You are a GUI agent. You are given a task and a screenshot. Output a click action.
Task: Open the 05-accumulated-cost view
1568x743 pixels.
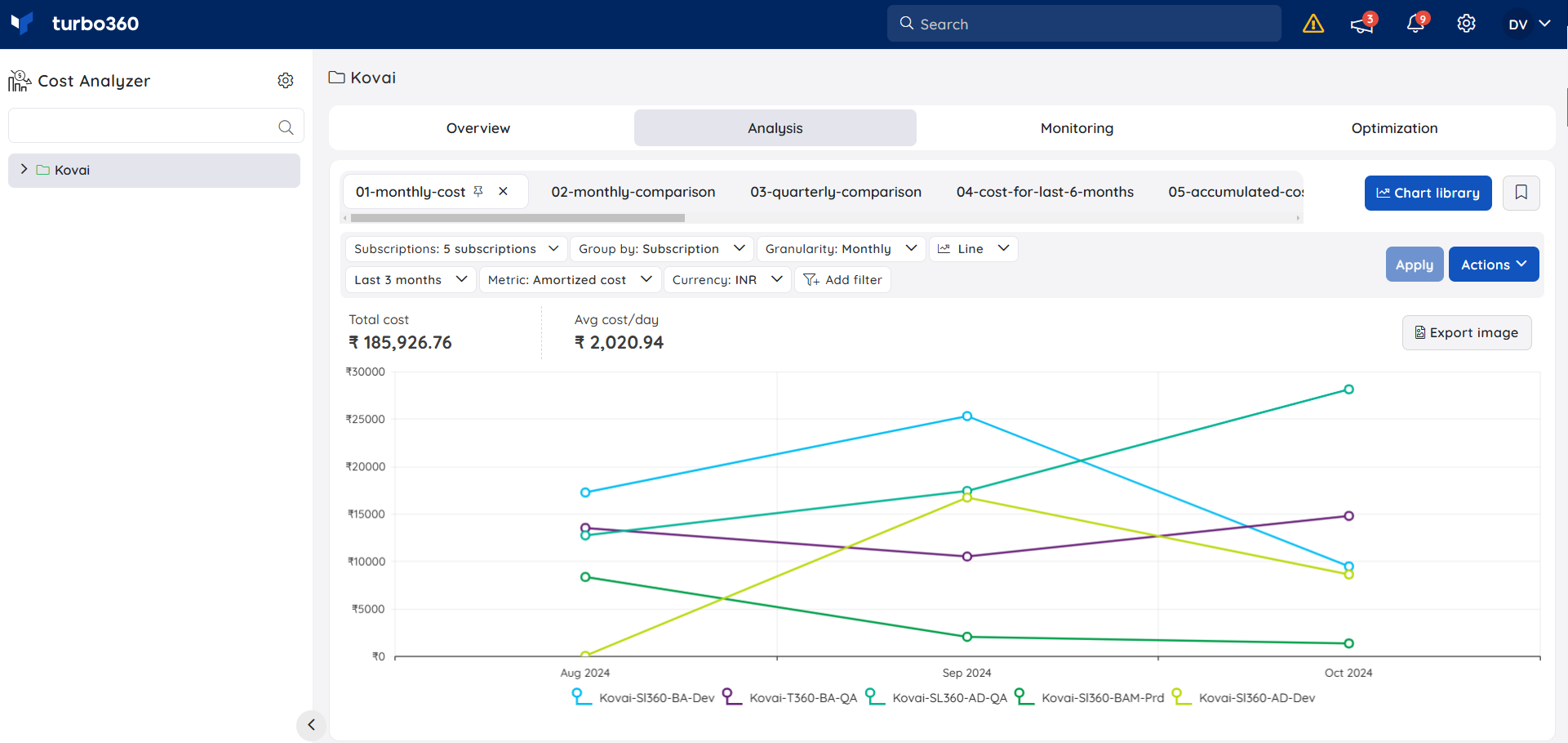[x=1236, y=192]
